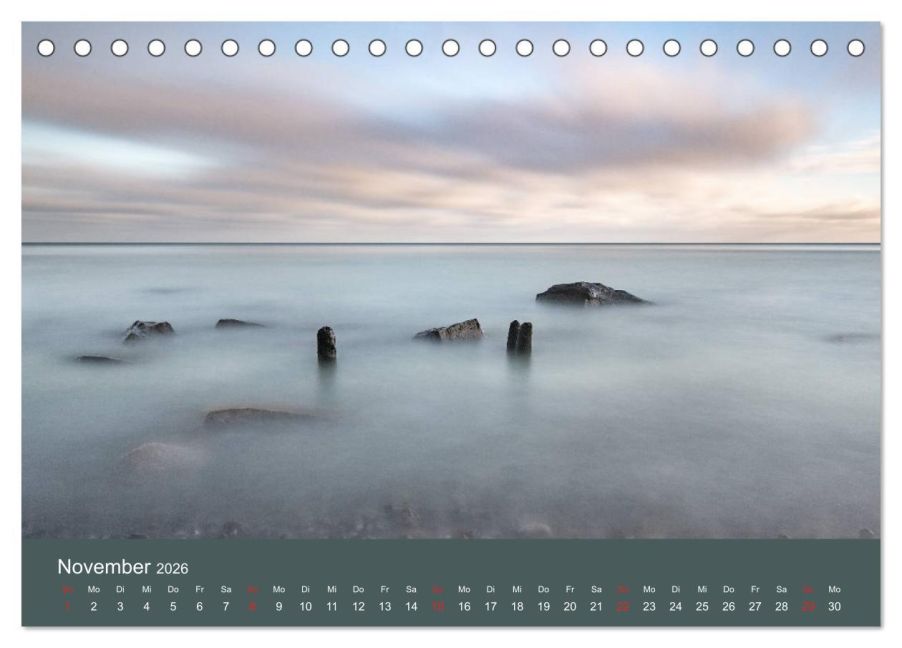Click the angled rock between the wooden posts
The width and height of the screenshot is (902, 648).
(451, 331)
